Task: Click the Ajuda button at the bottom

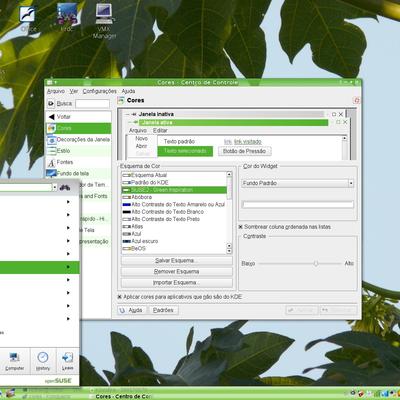Action: tap(131, 310)
